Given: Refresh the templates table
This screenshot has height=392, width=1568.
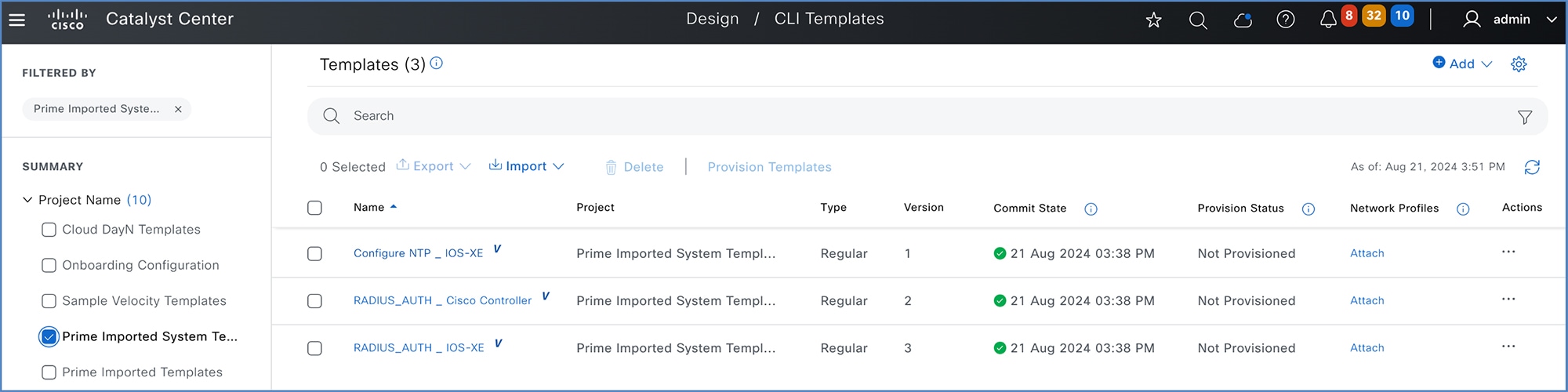Looking at the screenshot, I should click(1532, 167).
